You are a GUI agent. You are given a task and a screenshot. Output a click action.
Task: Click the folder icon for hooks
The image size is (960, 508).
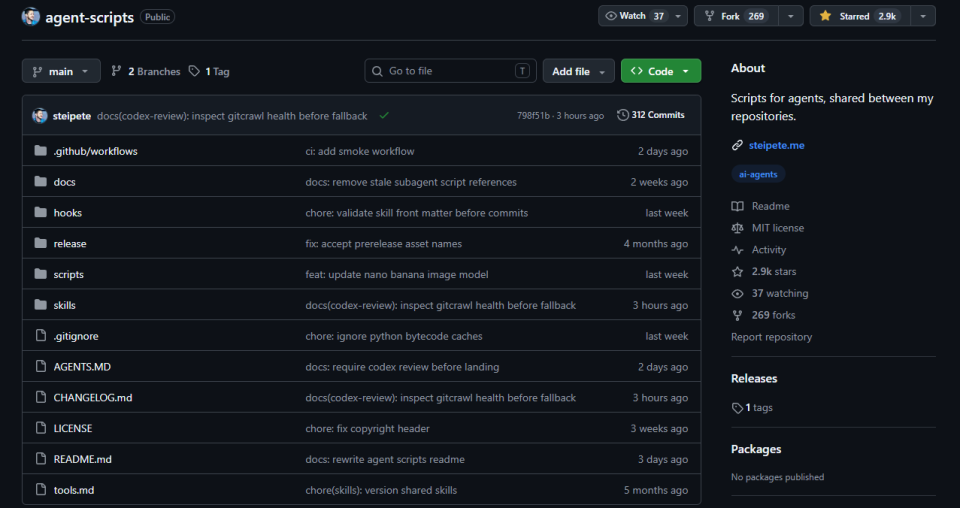(x=40, y=212)
